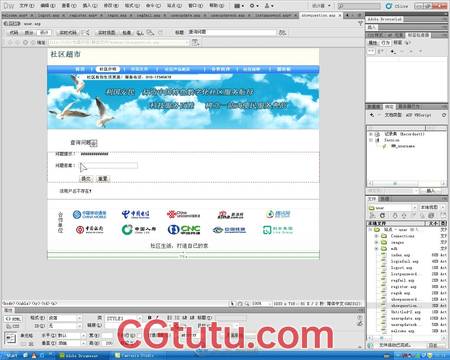450x360 pixels.
Task: Open the 文件 (File) menu
Action: tap(27, 6)
